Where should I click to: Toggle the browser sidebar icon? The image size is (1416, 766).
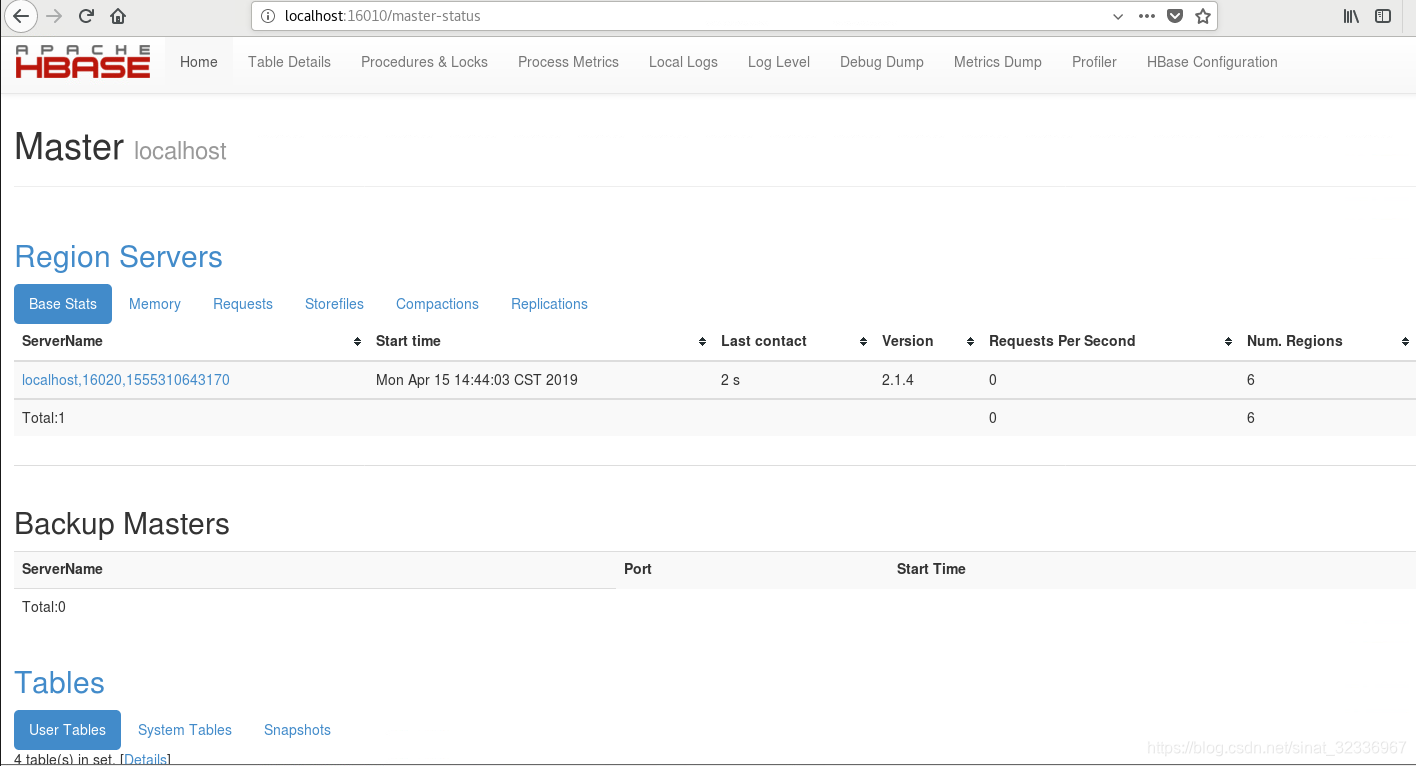(1383, 16)
